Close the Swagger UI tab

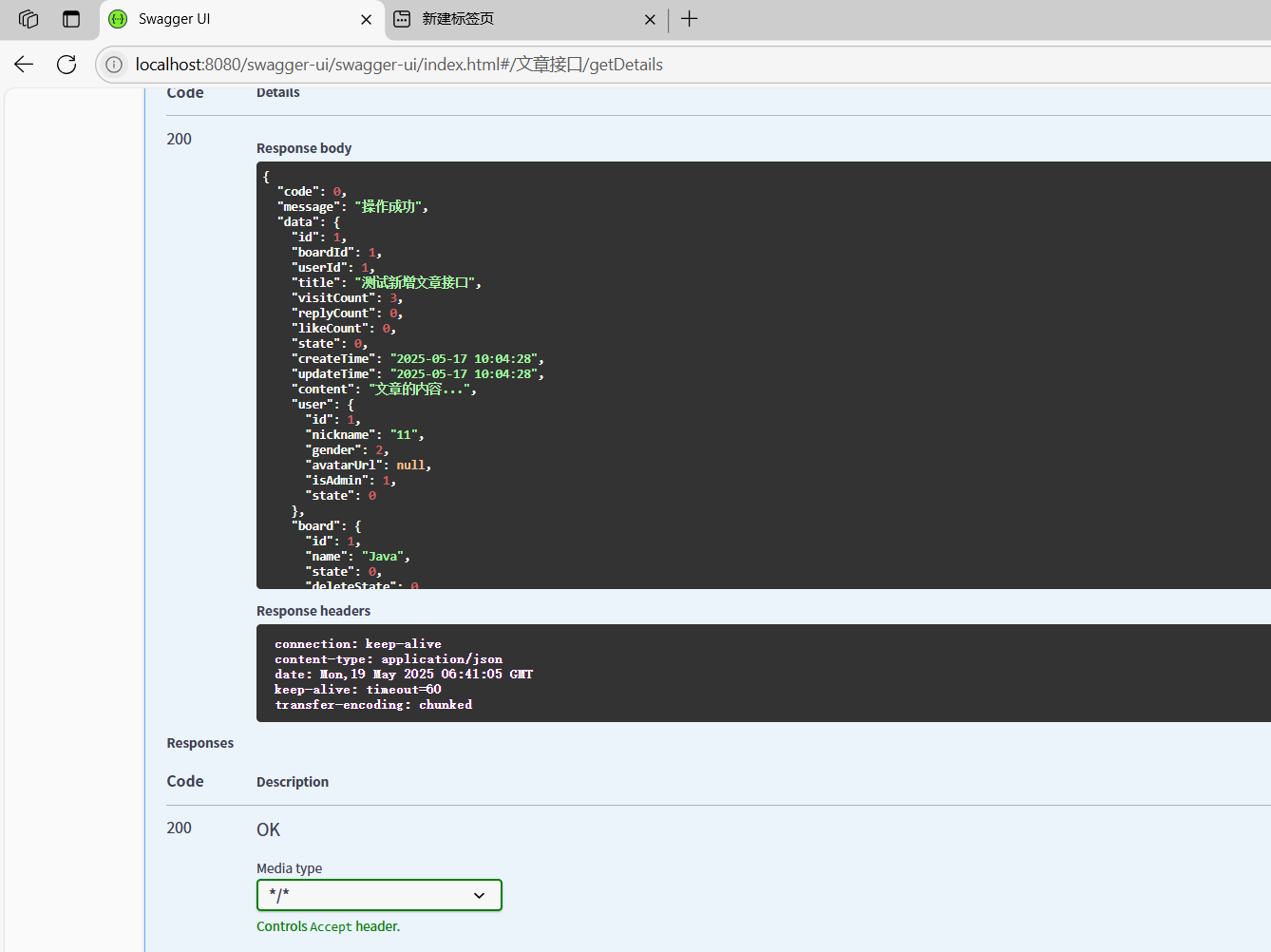366,19
